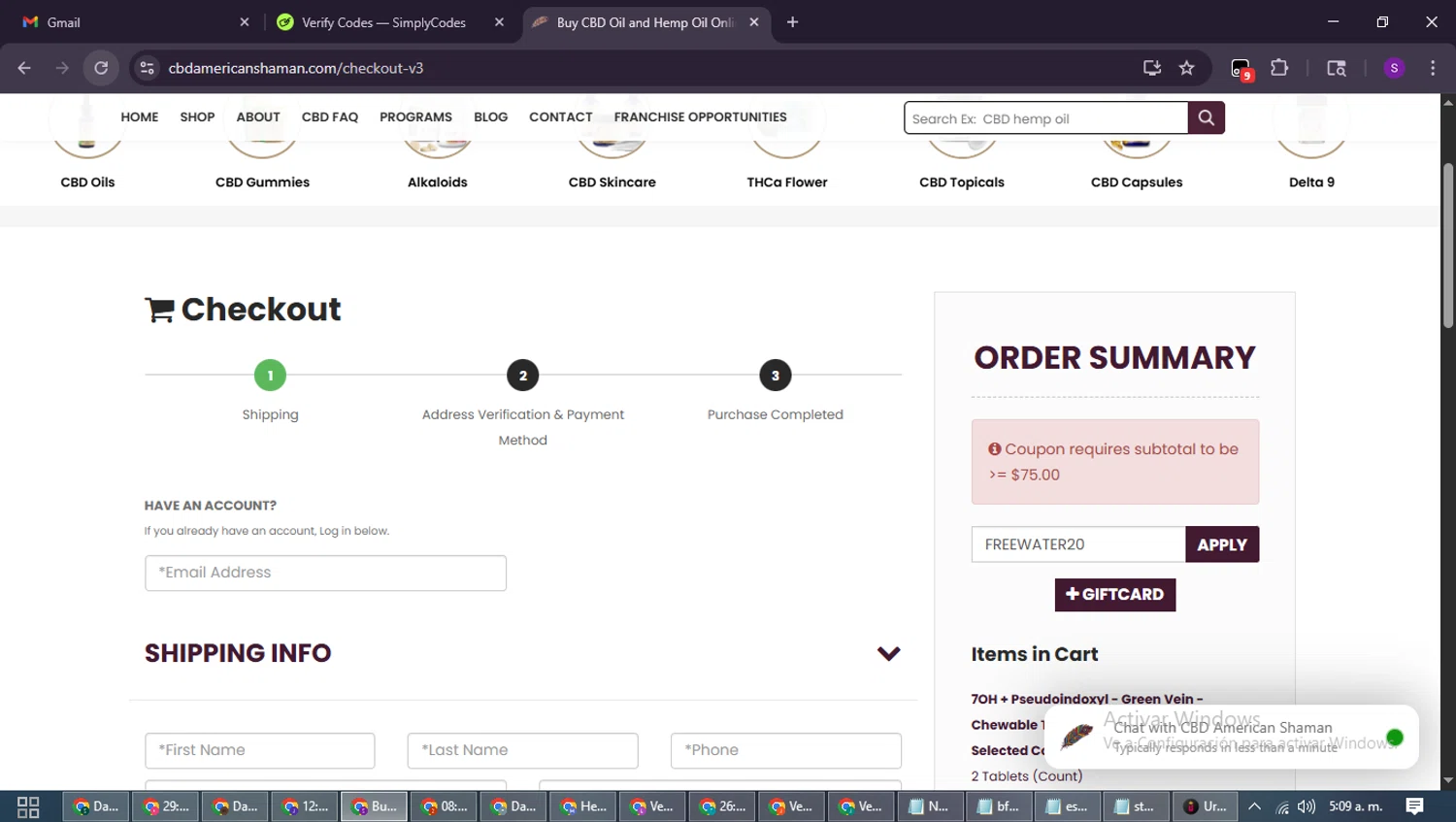Click '2 Tablets (Count)' cart text
The width and height of the screenshot is (1456, 822).
coord(1027,776)
